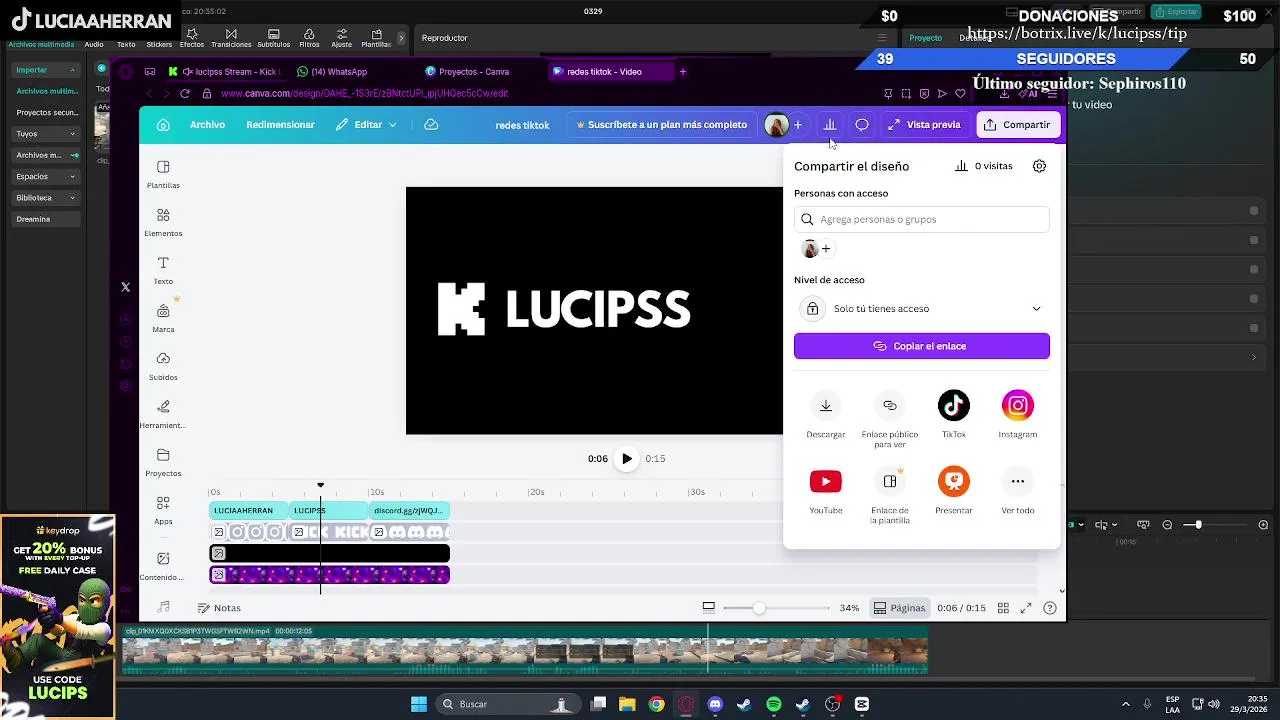
Task: Open the Redimensionar menu
Action: (280, 125)
